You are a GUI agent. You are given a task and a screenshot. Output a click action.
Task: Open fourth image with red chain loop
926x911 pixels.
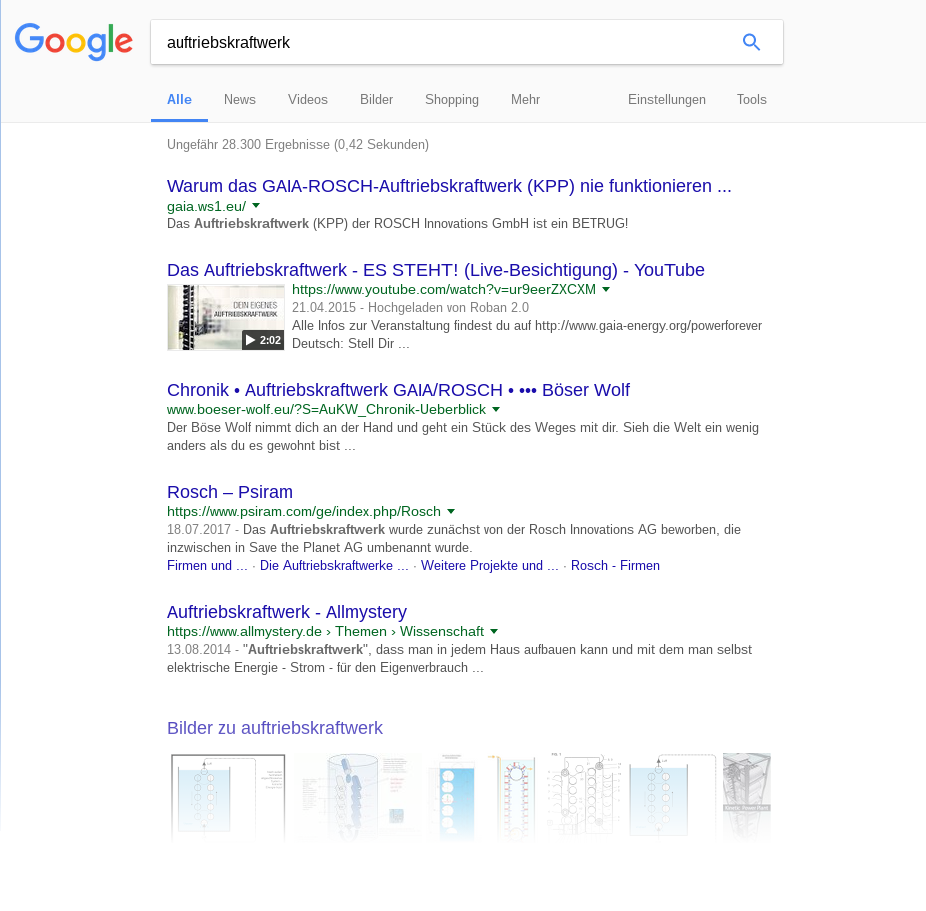[x=511, y=796]
